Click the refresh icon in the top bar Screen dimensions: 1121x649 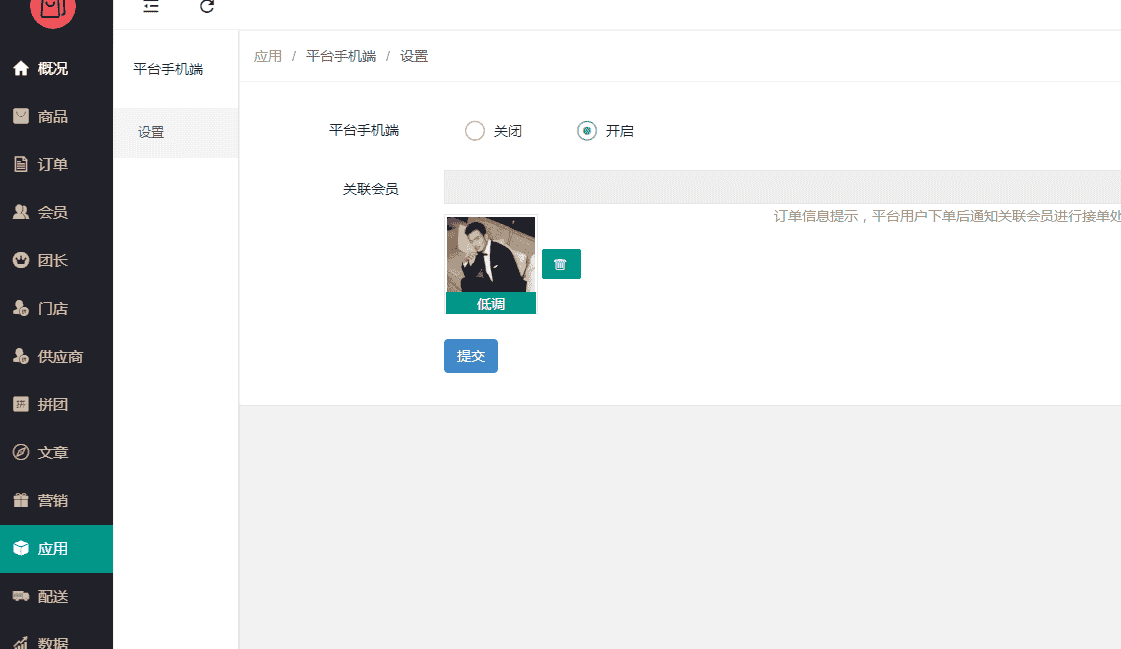point(207,6)
